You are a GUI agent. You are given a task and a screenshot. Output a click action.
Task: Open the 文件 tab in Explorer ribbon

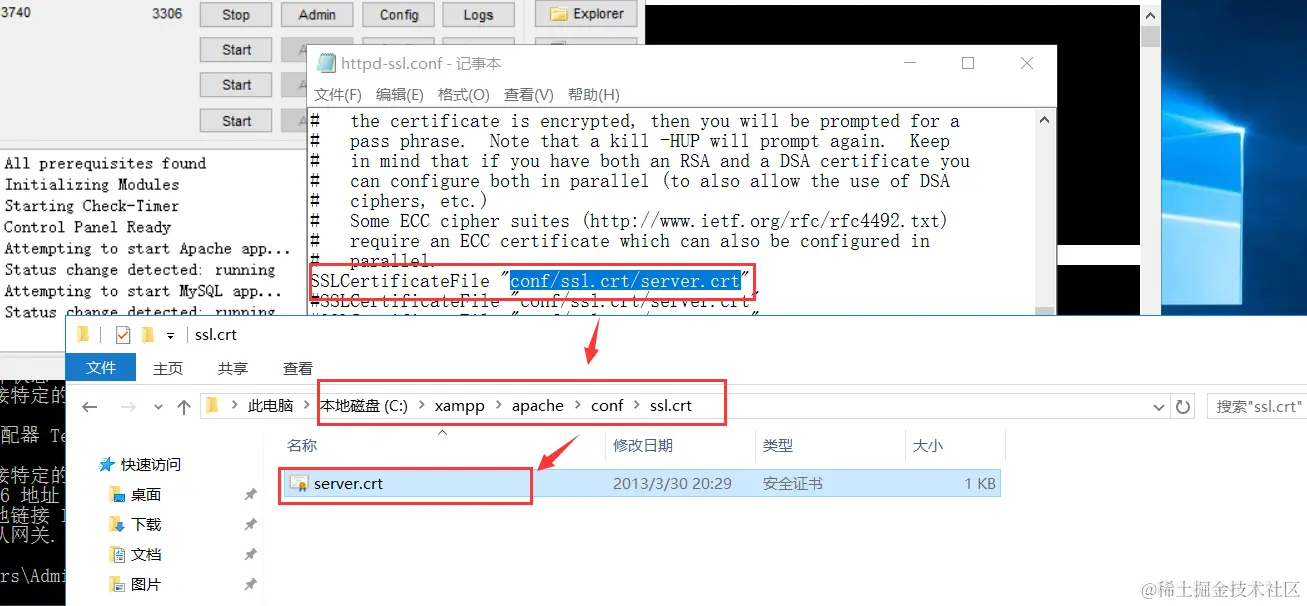[x=101, y=368]
